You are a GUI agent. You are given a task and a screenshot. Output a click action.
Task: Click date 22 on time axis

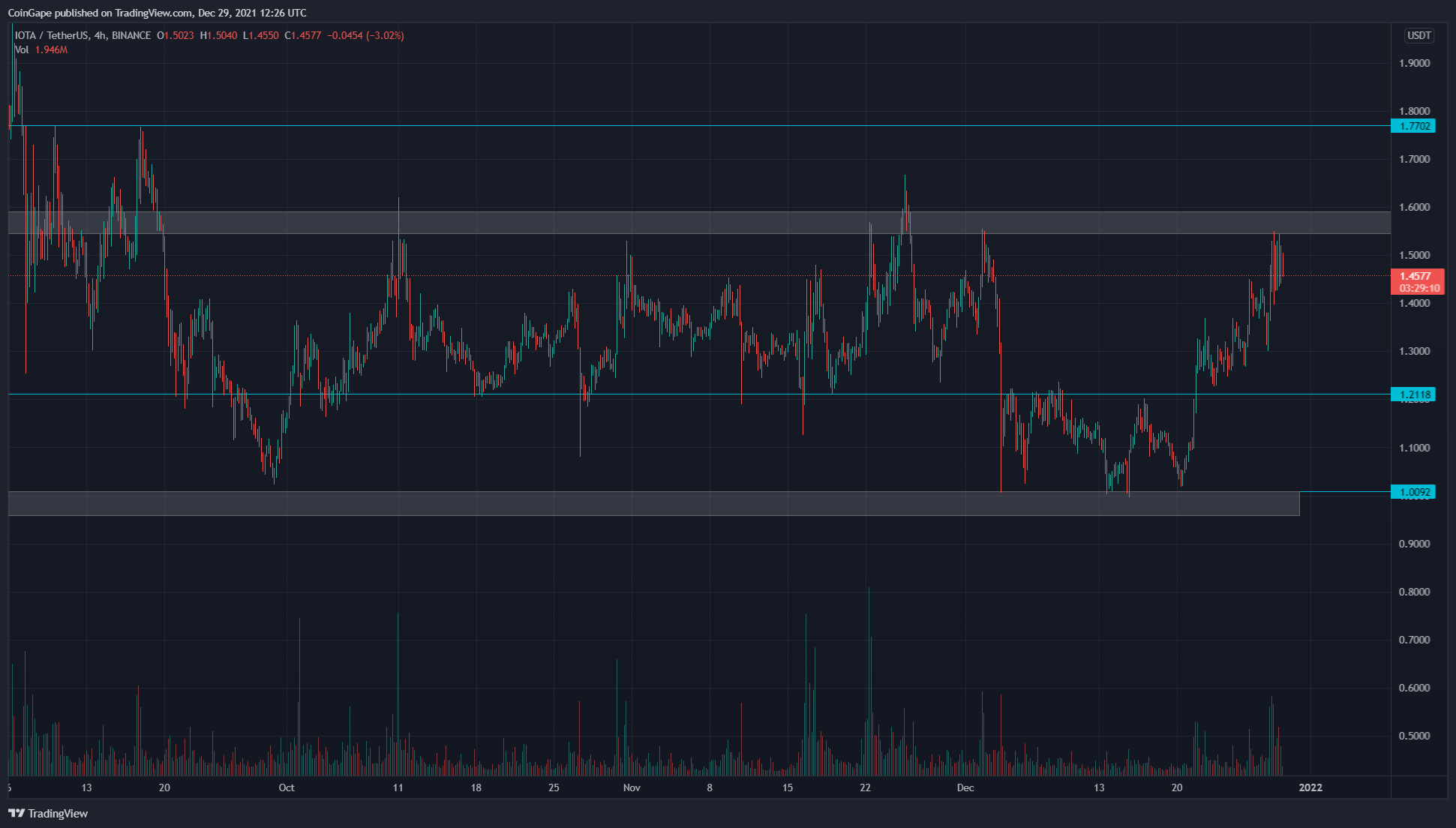pos(865,787)
